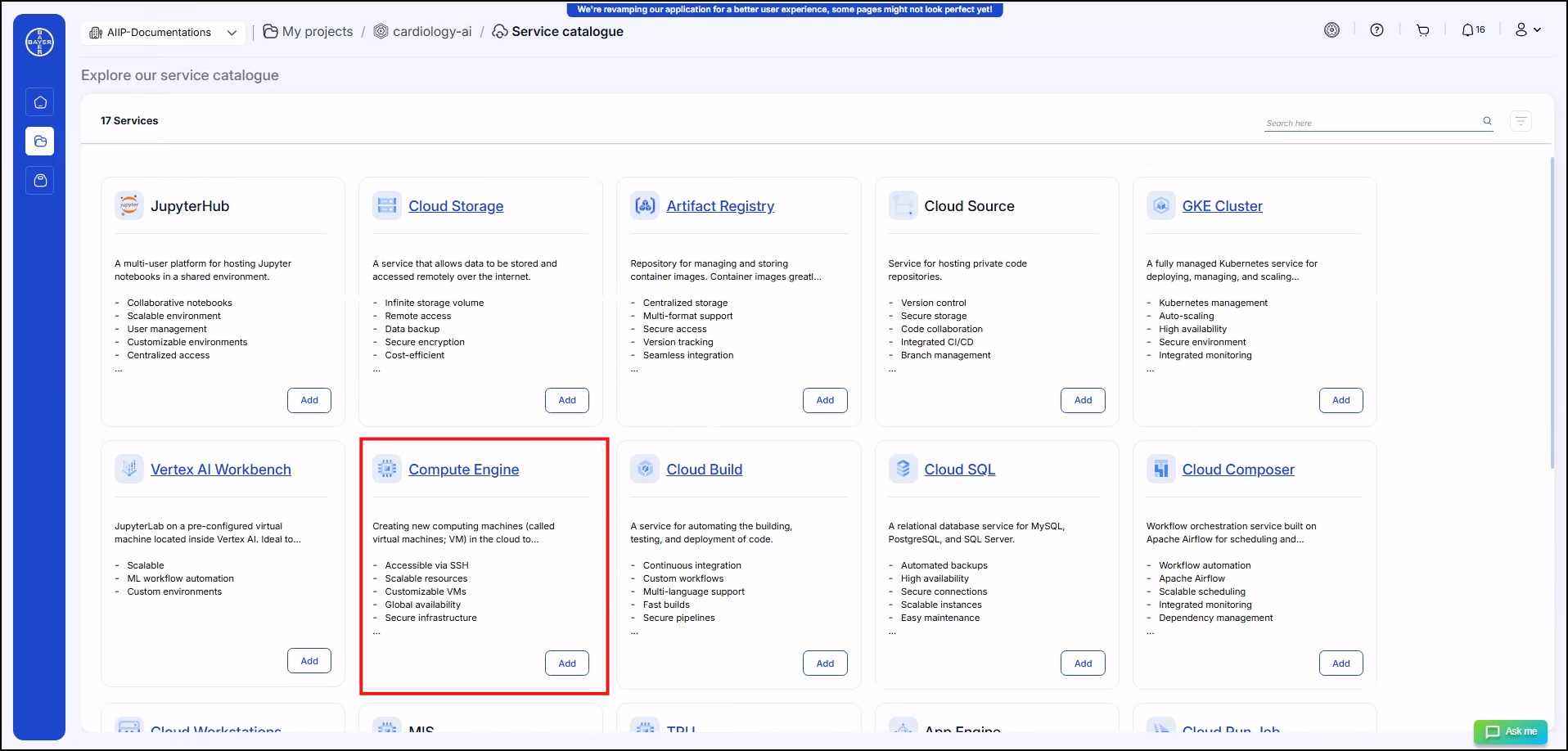Click the JupyterHub service icon
Screen dimensions: 1568x751
click(x=129, y=205)
